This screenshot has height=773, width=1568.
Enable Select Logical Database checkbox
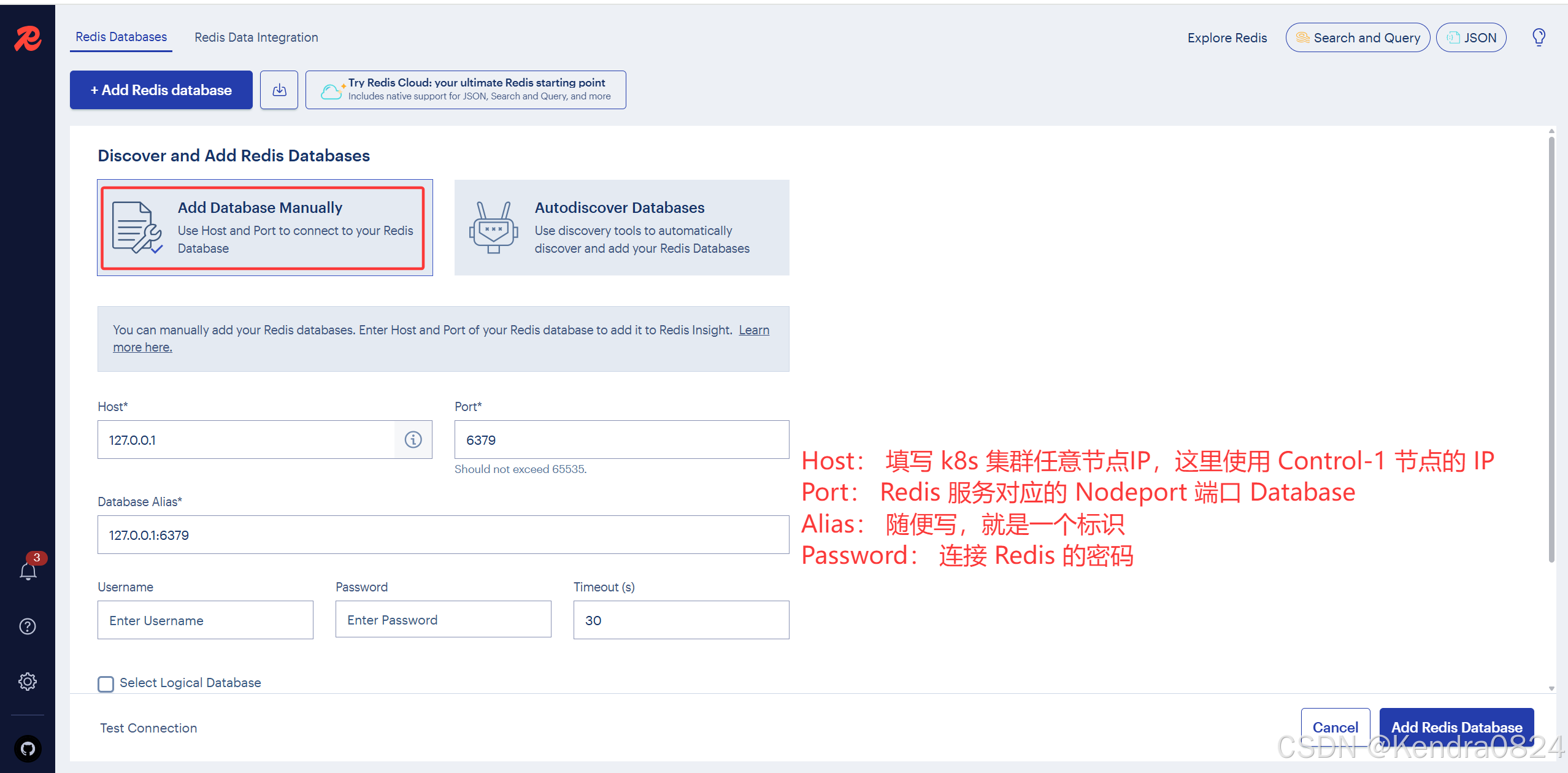point(106,684)
